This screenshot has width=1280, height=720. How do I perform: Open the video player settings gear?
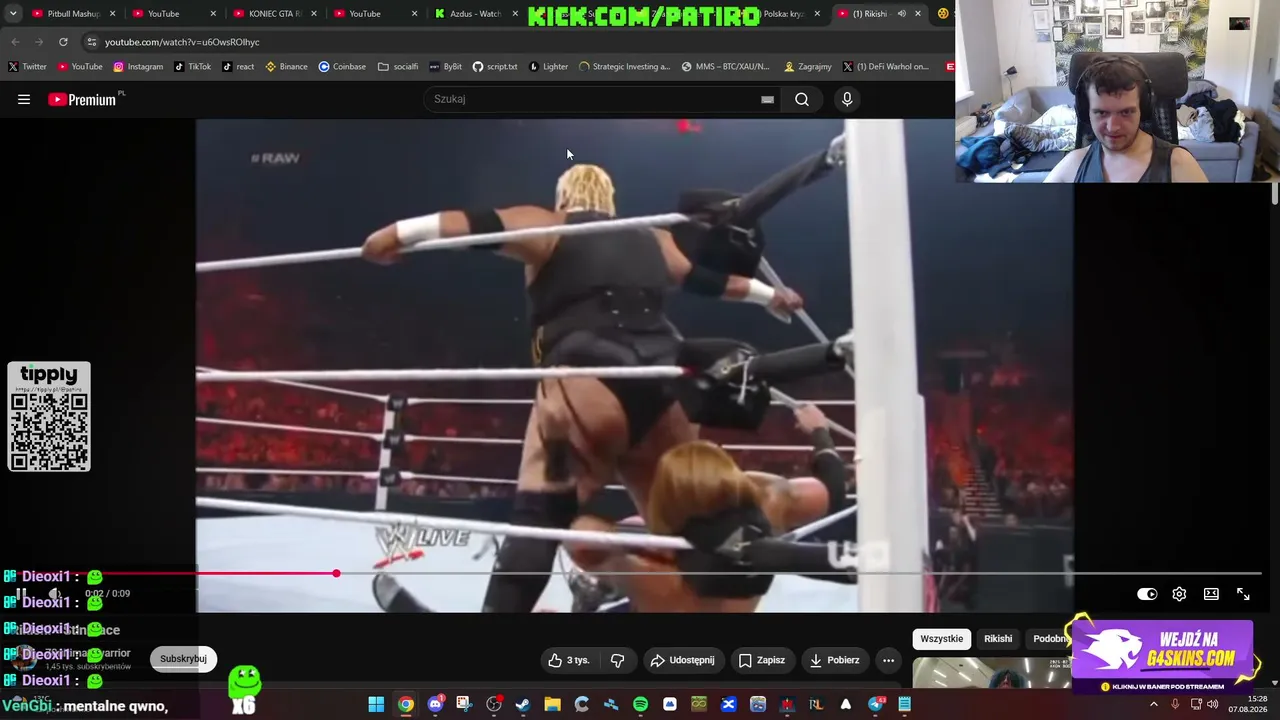(x=1179, y=594)
